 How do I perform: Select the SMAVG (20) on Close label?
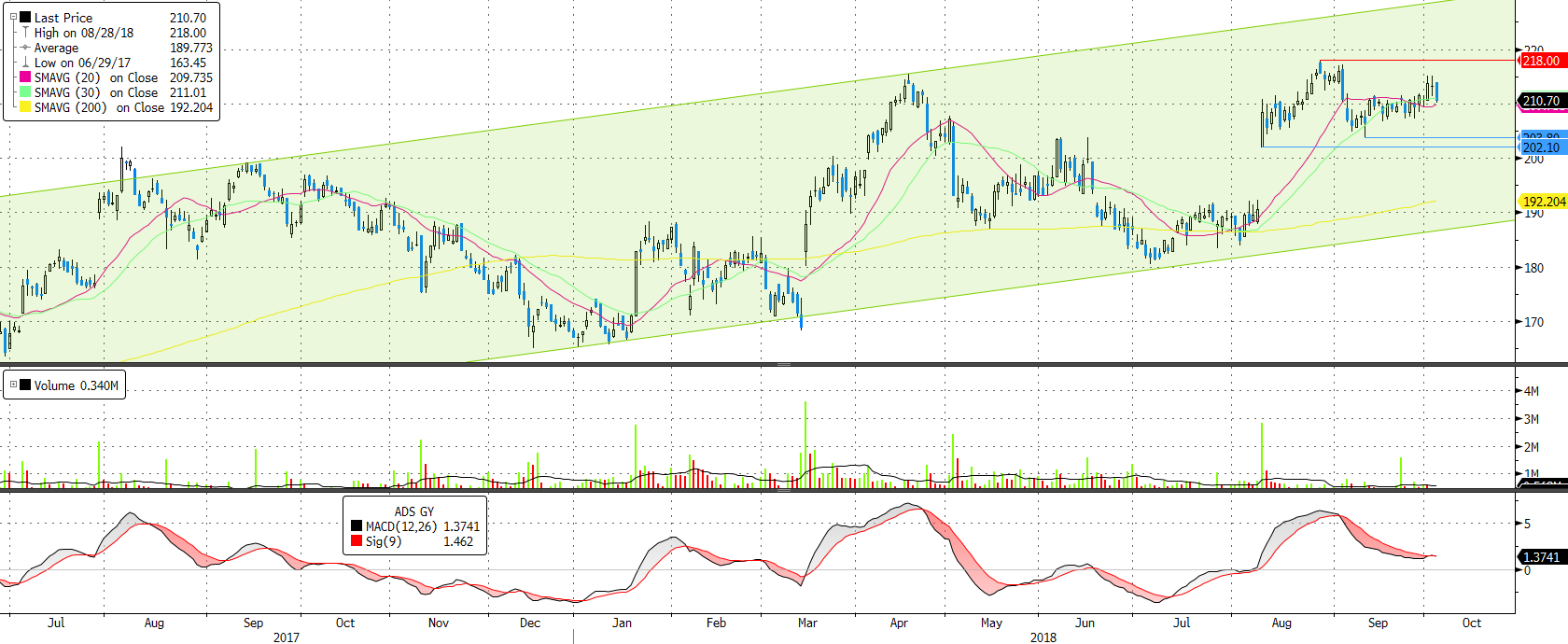pyautogui.click(x=96, y=77)
